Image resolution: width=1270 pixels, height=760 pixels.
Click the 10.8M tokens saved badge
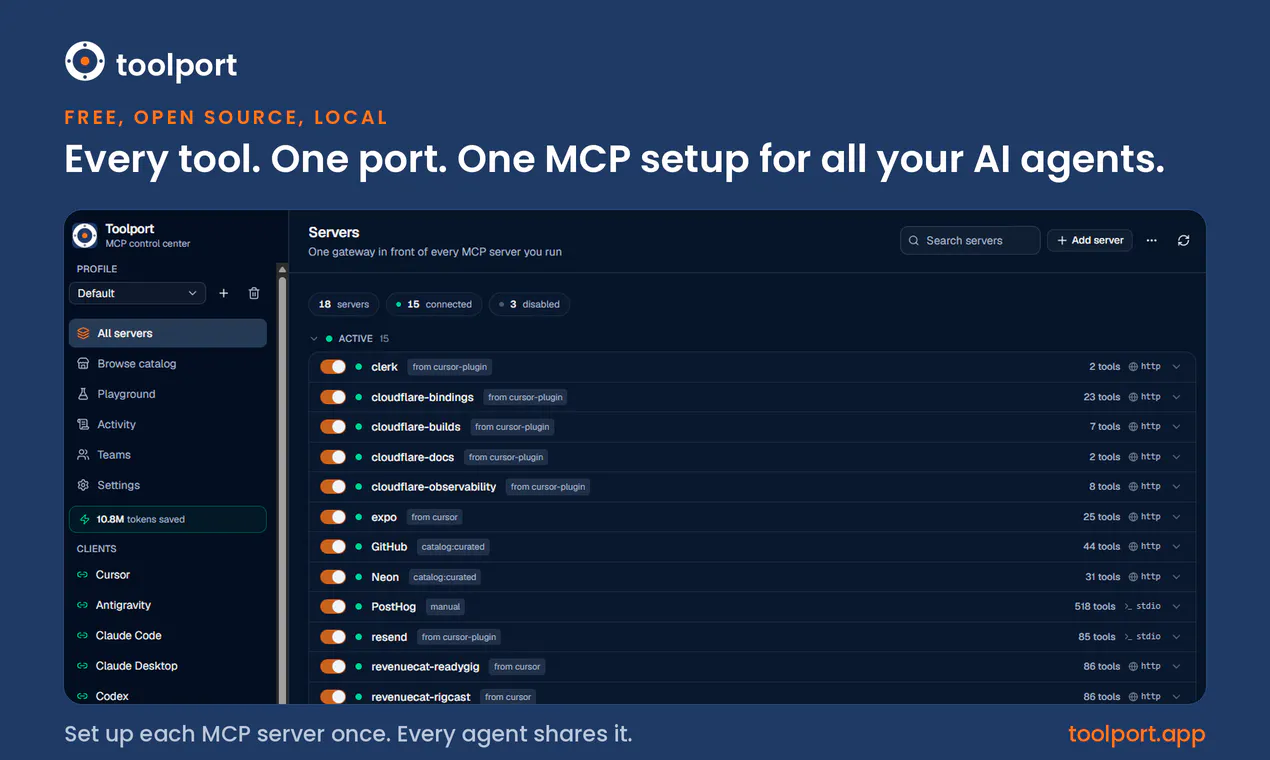tap(167, 519)
